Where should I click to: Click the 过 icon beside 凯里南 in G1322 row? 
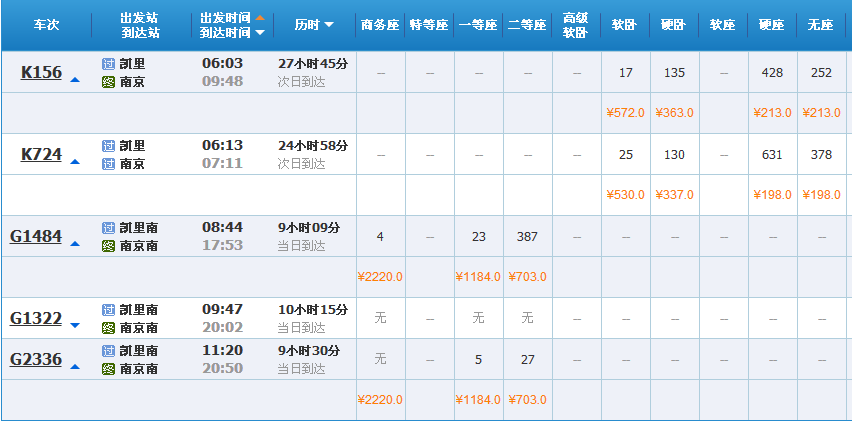(109, 310)
